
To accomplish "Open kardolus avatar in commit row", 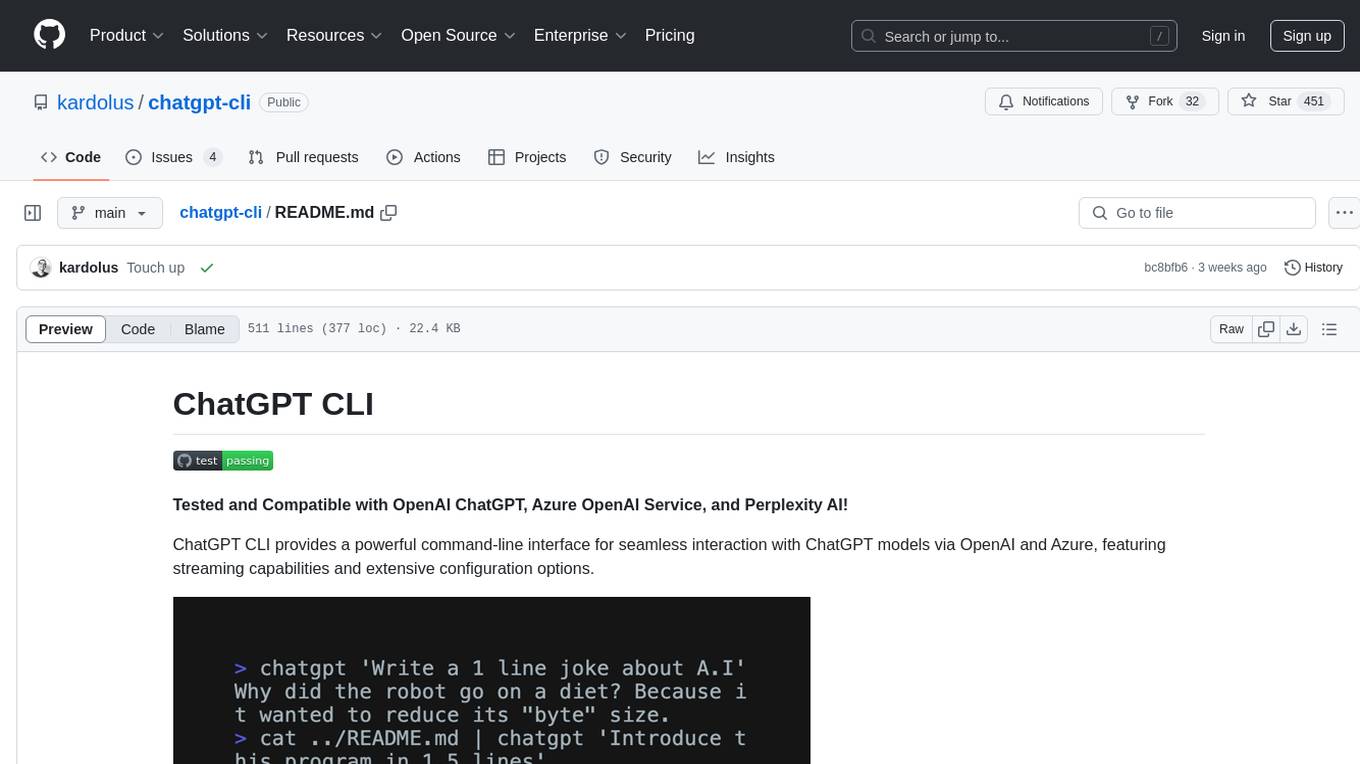I will (x=41, y=268).
